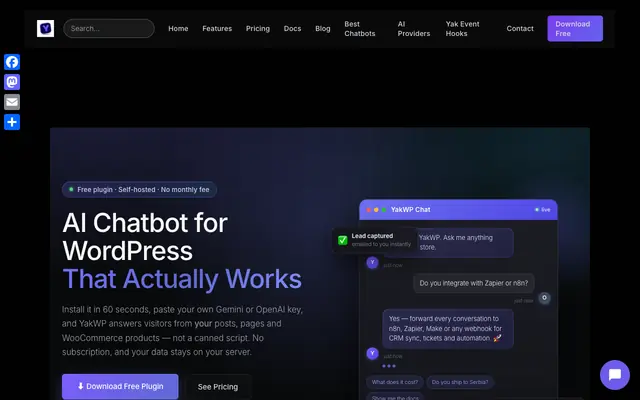Click the live status indicator
The image size is (640, 400).
[x=542, y=210]
